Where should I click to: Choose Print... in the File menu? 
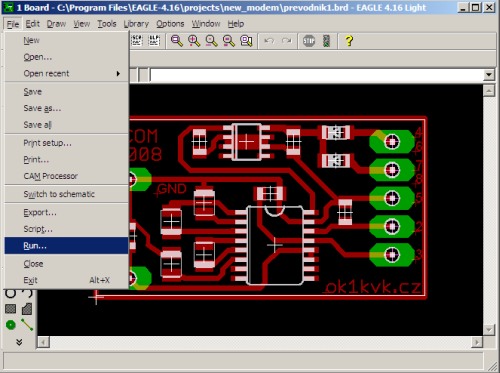coord(66,160)
